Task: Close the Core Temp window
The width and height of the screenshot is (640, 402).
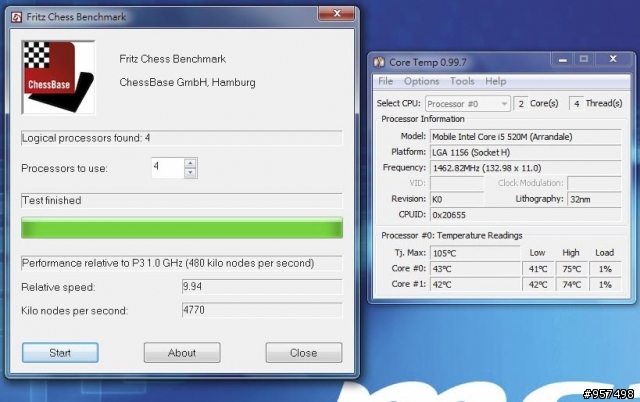Action: [x=613, y=60]
